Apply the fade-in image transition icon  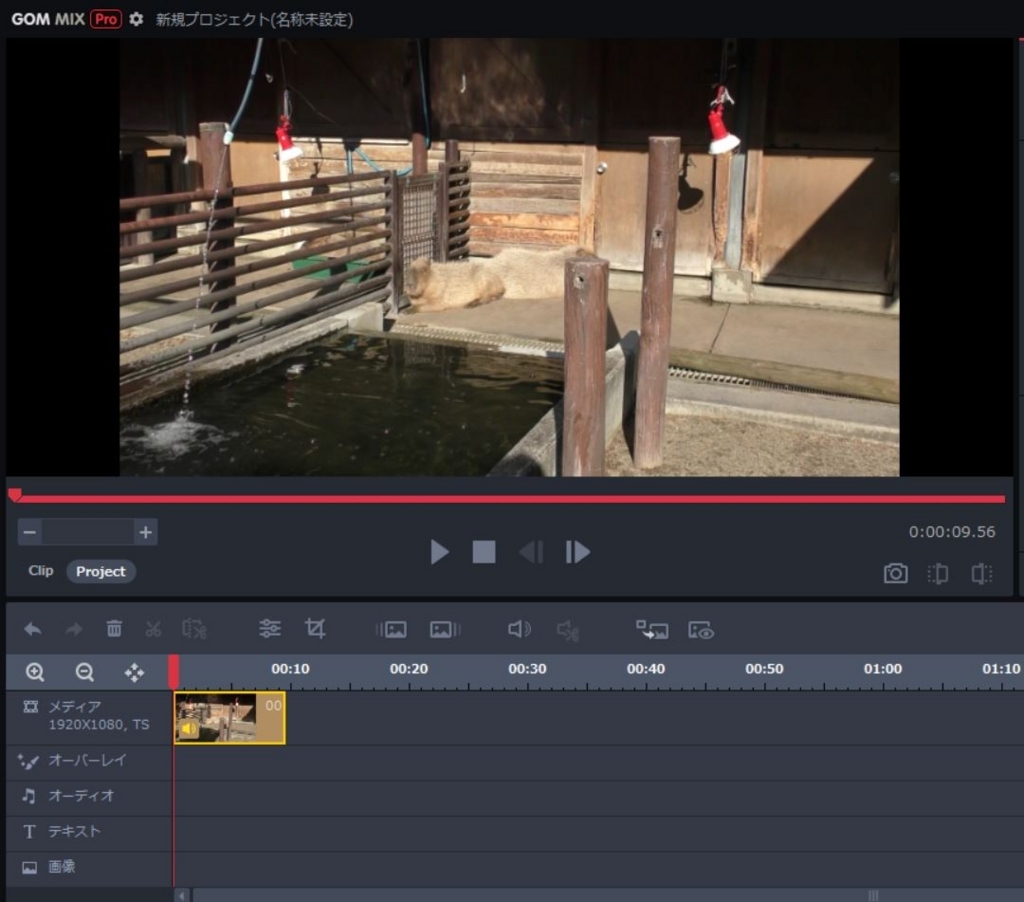coord(391,630)
